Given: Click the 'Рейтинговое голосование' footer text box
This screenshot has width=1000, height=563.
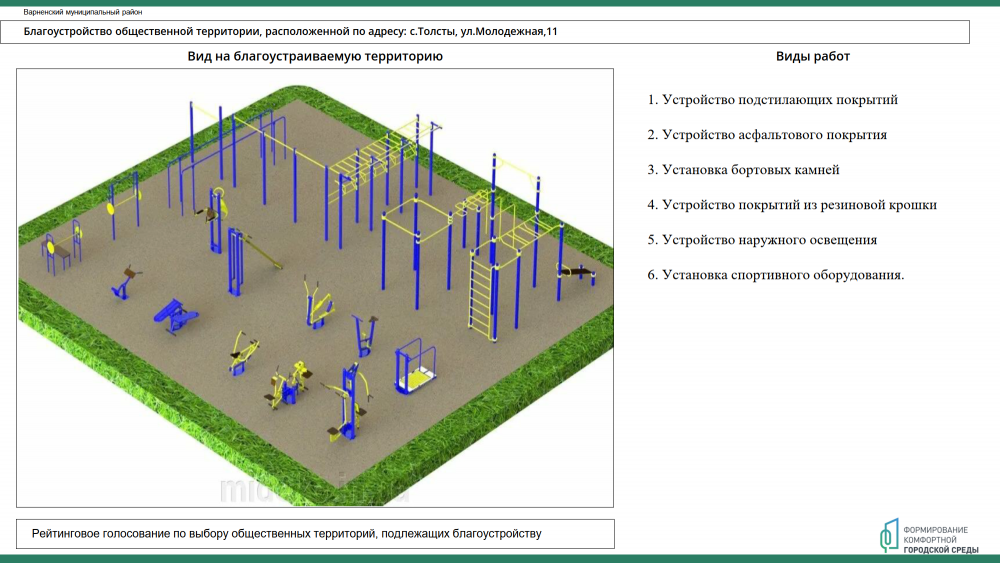Looking at the screenshot, I should pos(315,534).
